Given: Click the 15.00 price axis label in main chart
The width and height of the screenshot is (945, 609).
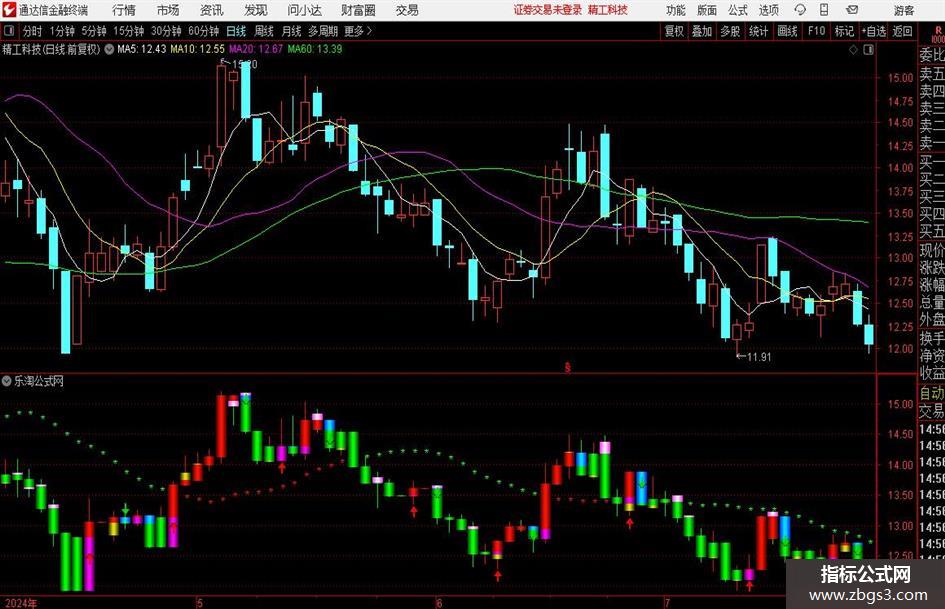Looking at the screenshot, I should tap(900, 78).
